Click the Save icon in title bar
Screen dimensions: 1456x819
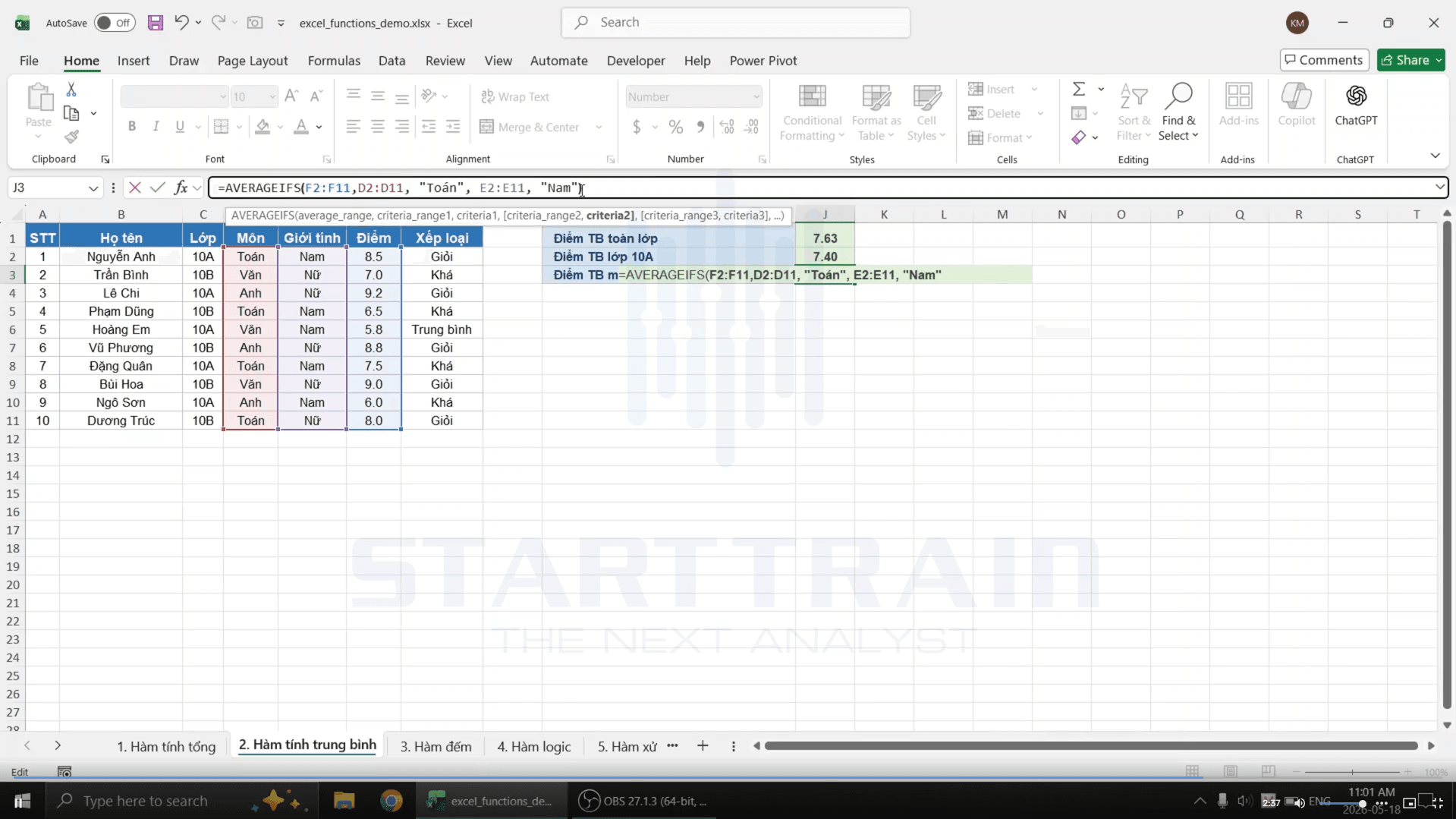click(156, 23)
